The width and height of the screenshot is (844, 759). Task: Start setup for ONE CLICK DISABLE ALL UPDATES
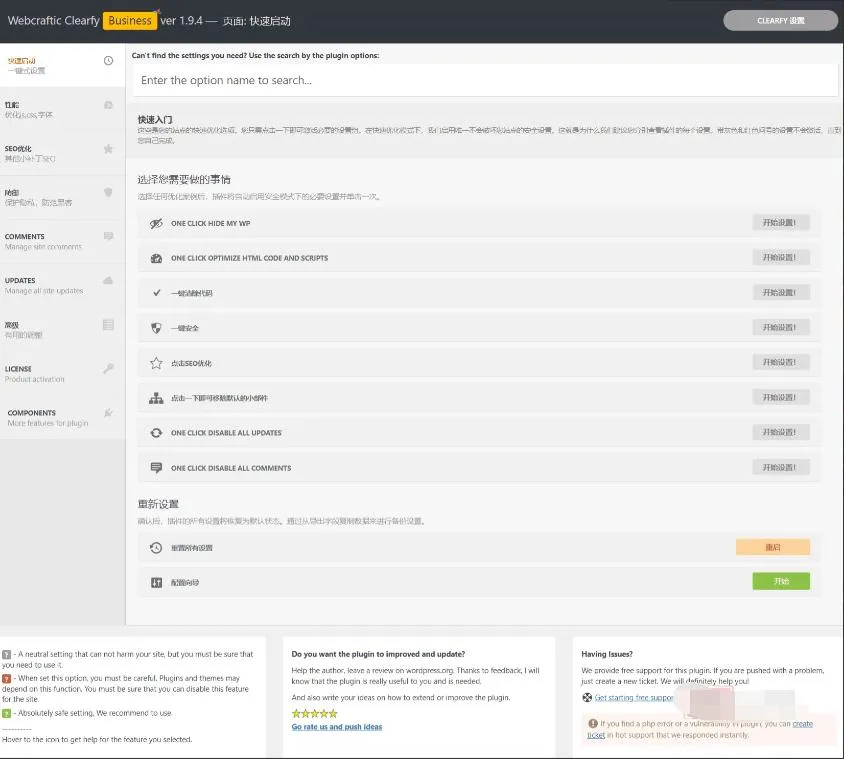point(780,432)
